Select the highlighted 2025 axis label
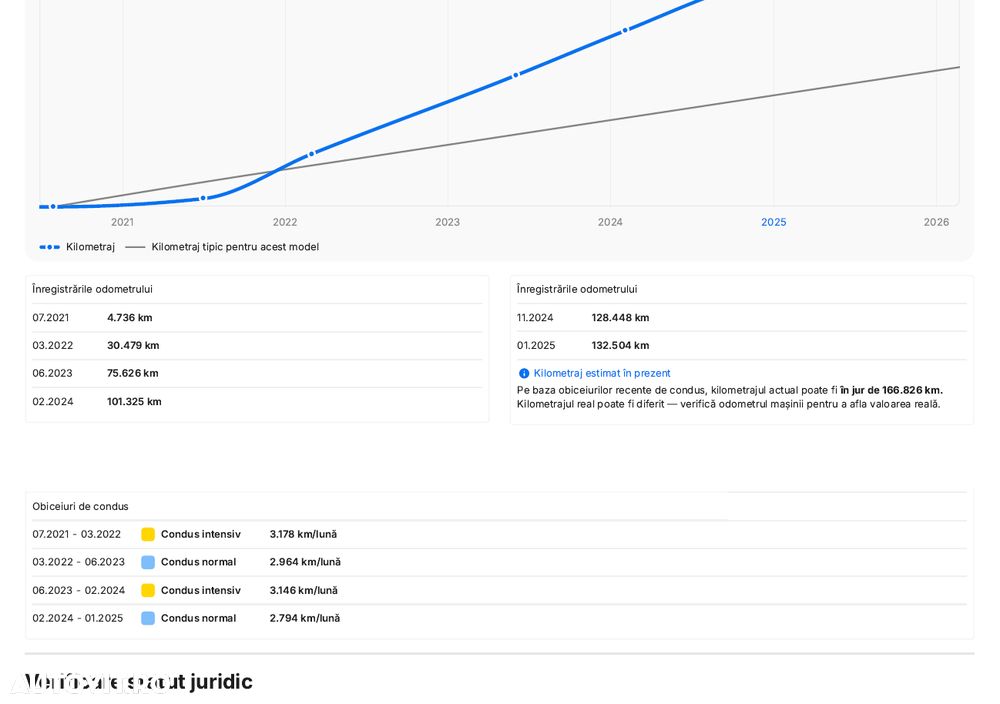 tap(773, 222)
